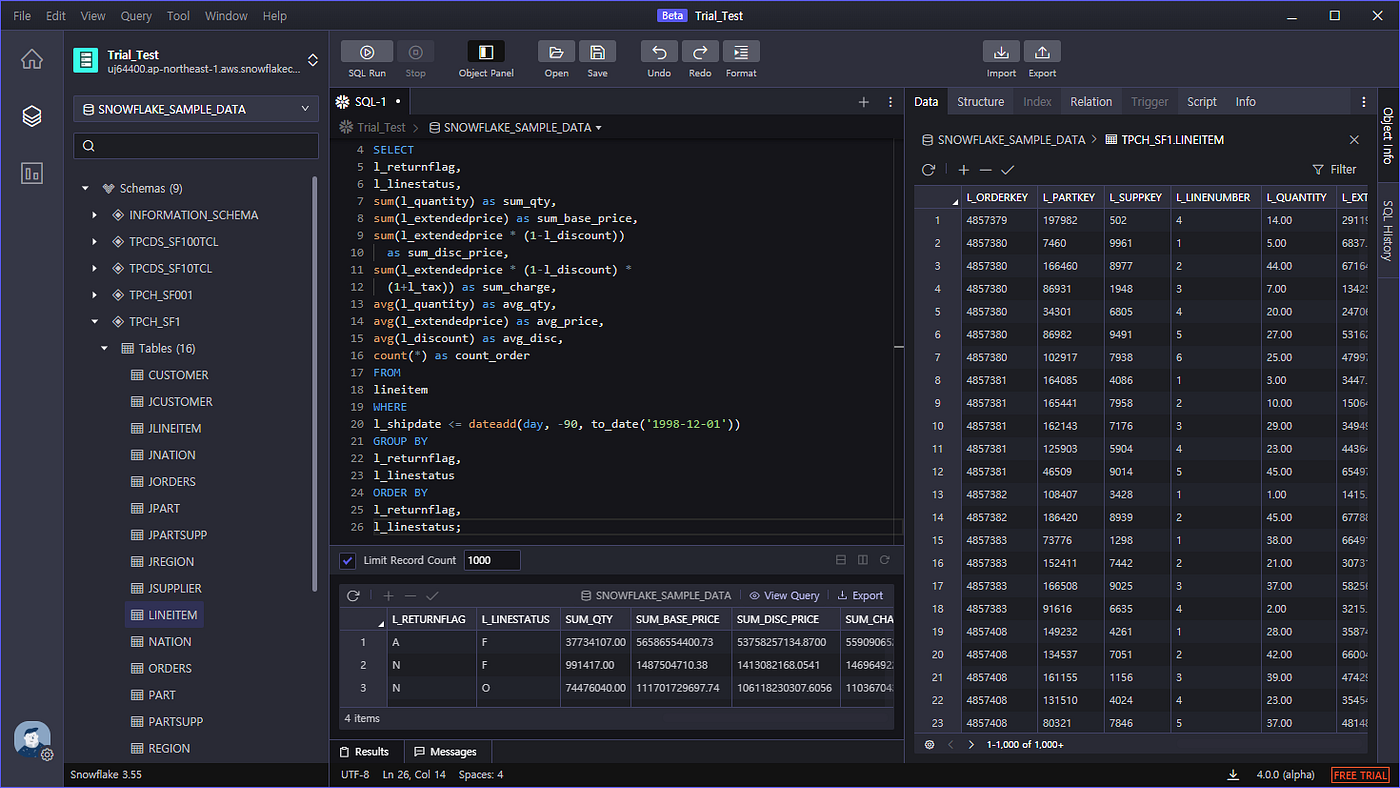Click the Format icon to format the SQL
The height and width of the screenshot is (788, 1400).
(741, 51)
